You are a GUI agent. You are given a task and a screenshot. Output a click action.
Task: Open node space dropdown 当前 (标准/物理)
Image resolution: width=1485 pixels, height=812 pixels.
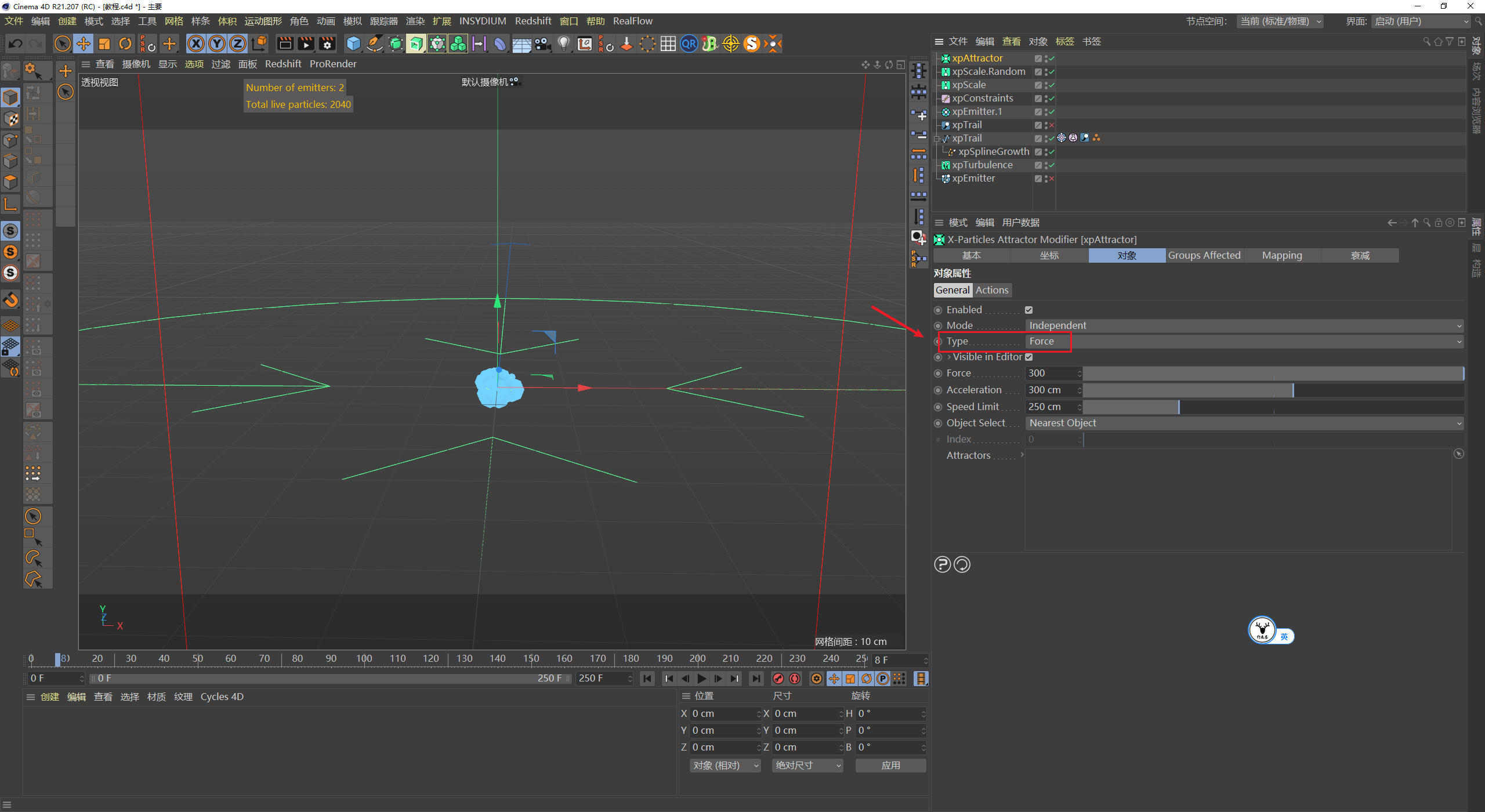tap(1280, 21)
